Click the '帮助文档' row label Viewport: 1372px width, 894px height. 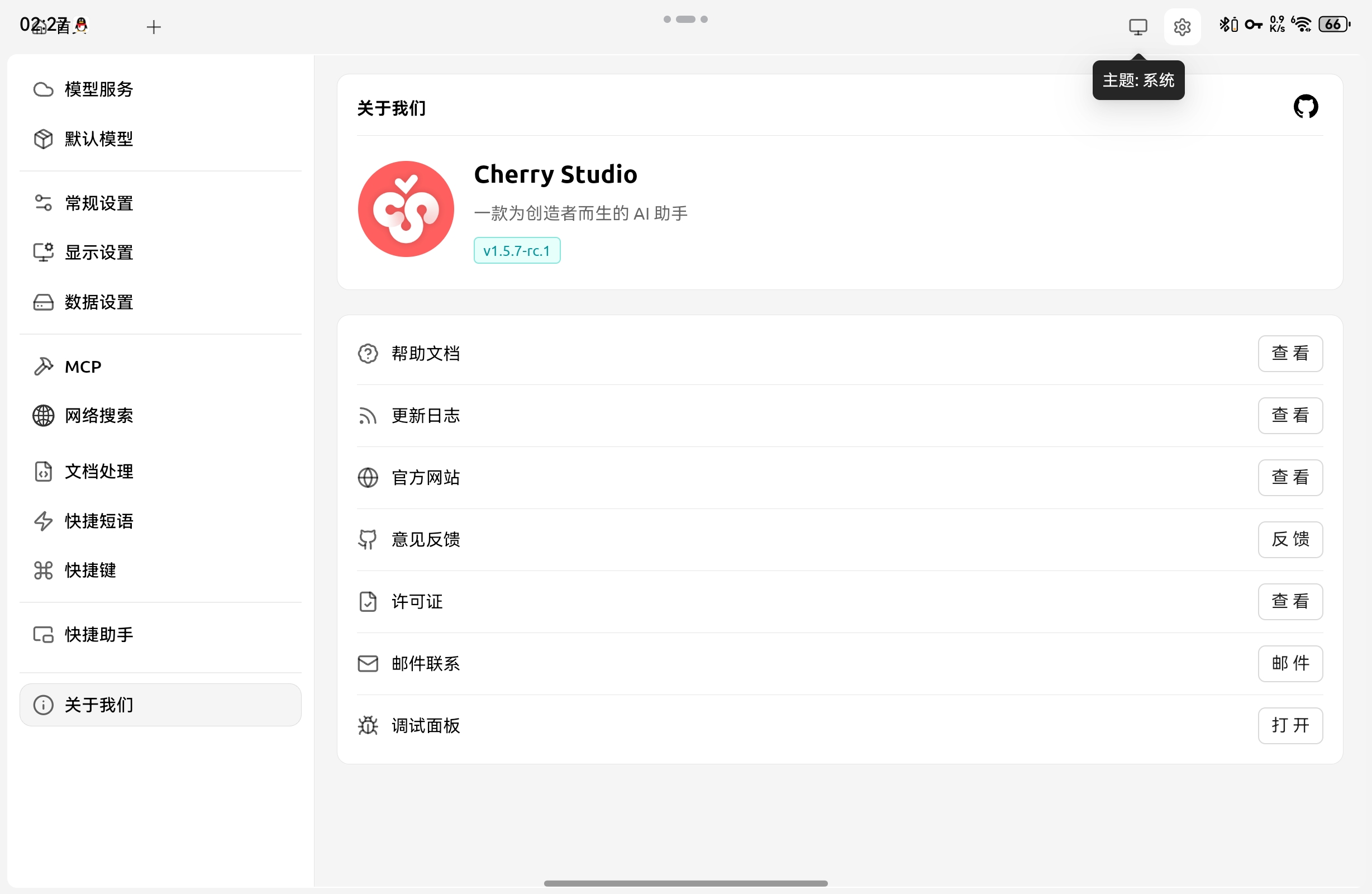pos(426,354)
